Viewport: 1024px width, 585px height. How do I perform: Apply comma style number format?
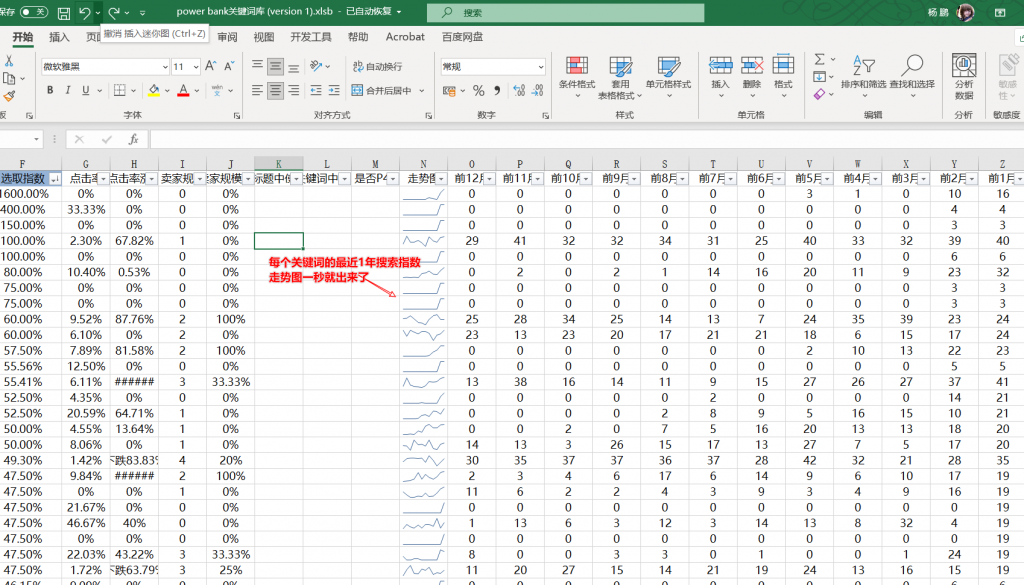tap(497, 91)
